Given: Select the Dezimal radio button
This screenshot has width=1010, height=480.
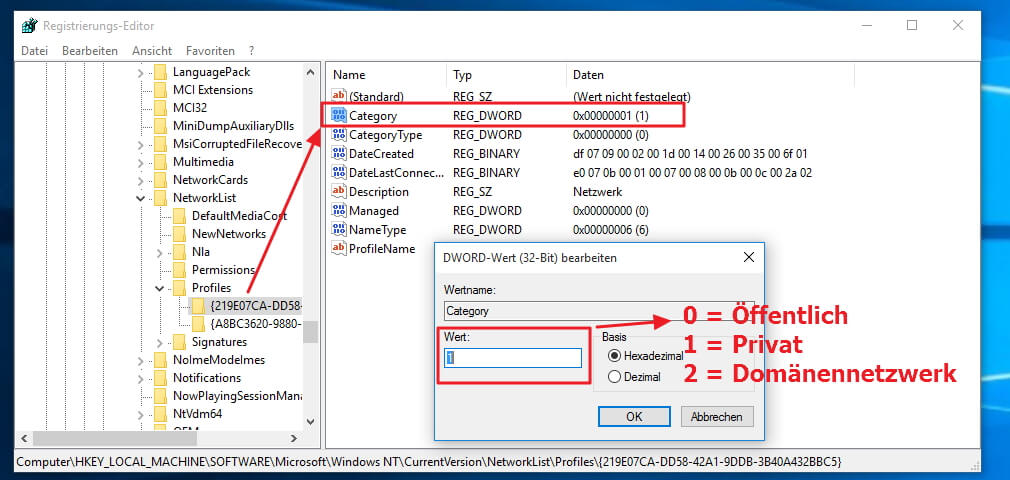Looking at the screenshot, I should click(x=614, y=377).
